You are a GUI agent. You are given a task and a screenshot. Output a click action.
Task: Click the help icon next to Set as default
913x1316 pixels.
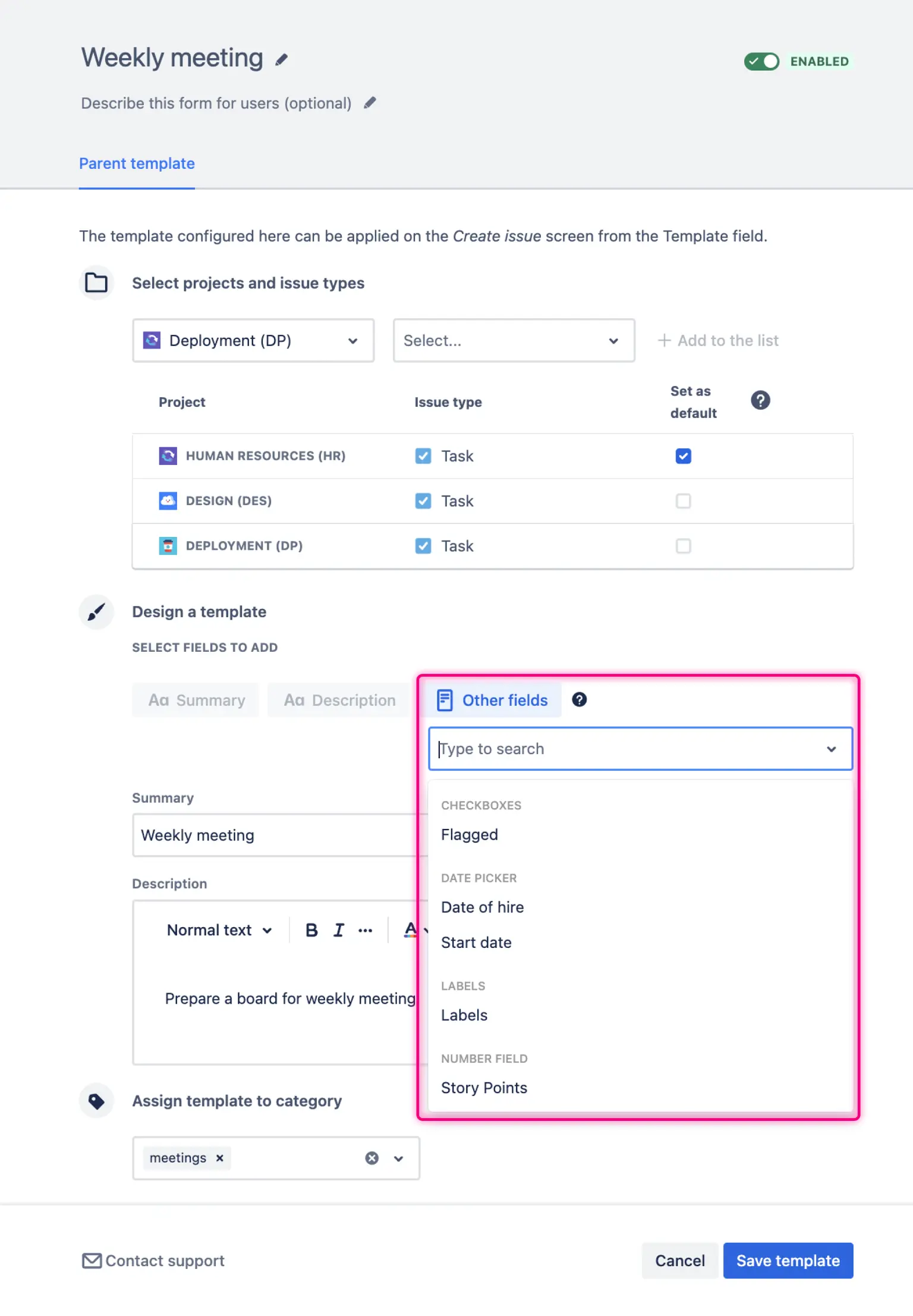pos(760,401)
